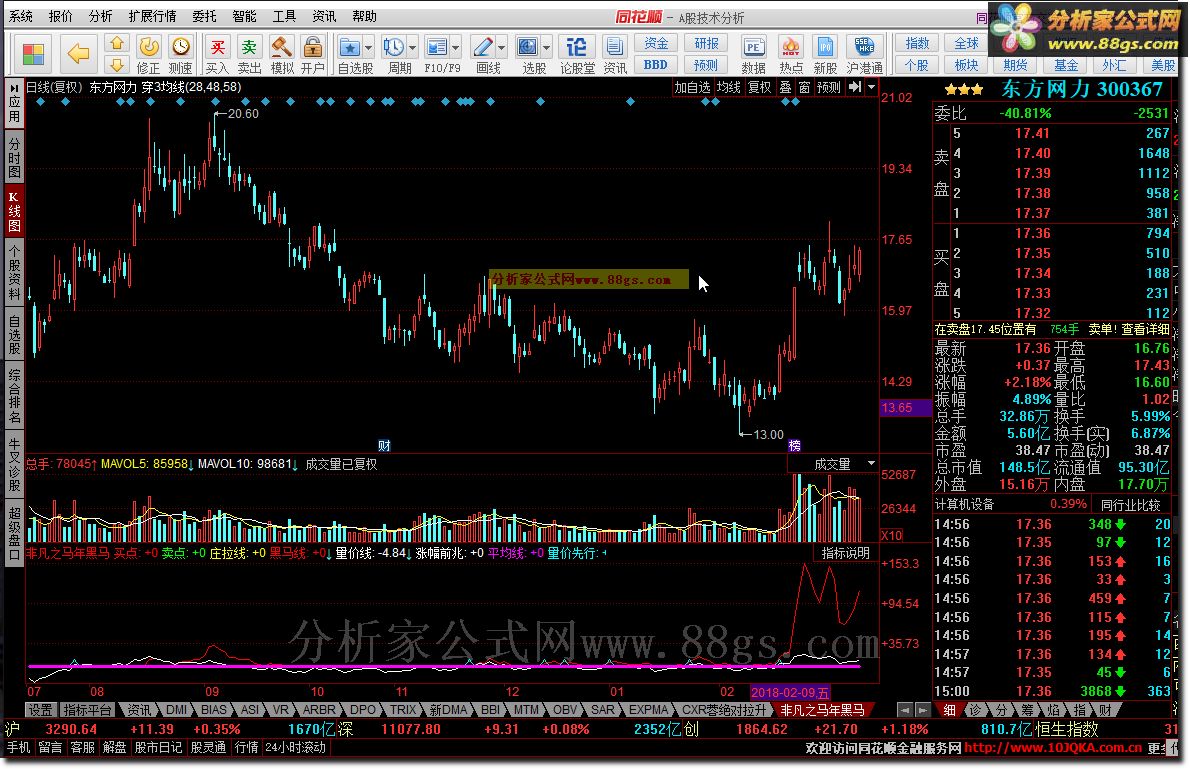Go back with the yellow left arrow
The width and height of the screenshot is (1190, 769).
click(x=77, y=54)
